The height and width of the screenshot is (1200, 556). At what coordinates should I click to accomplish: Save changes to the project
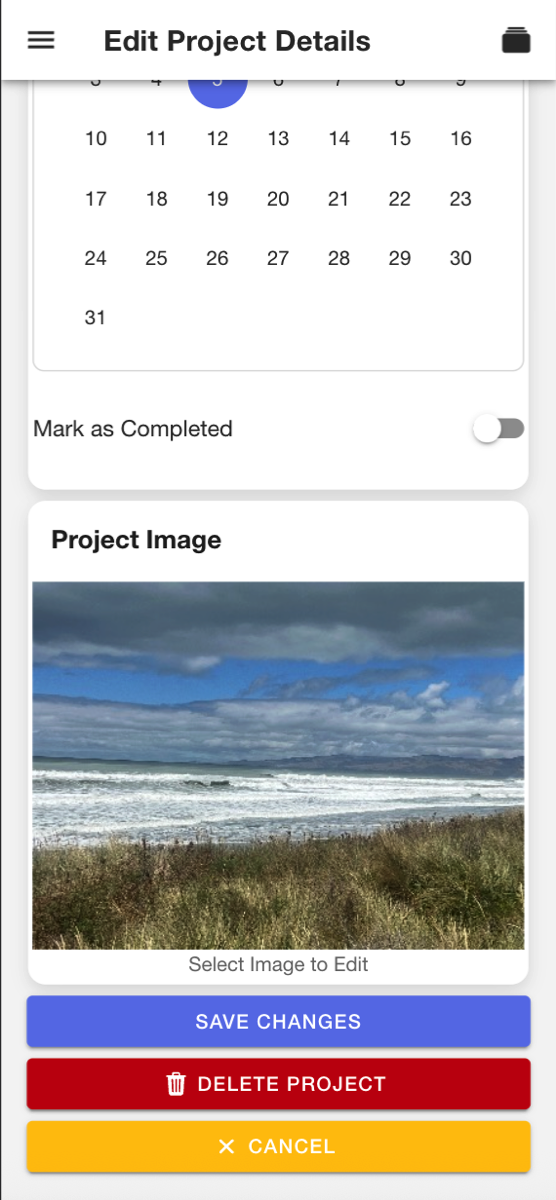[278, 1022]
